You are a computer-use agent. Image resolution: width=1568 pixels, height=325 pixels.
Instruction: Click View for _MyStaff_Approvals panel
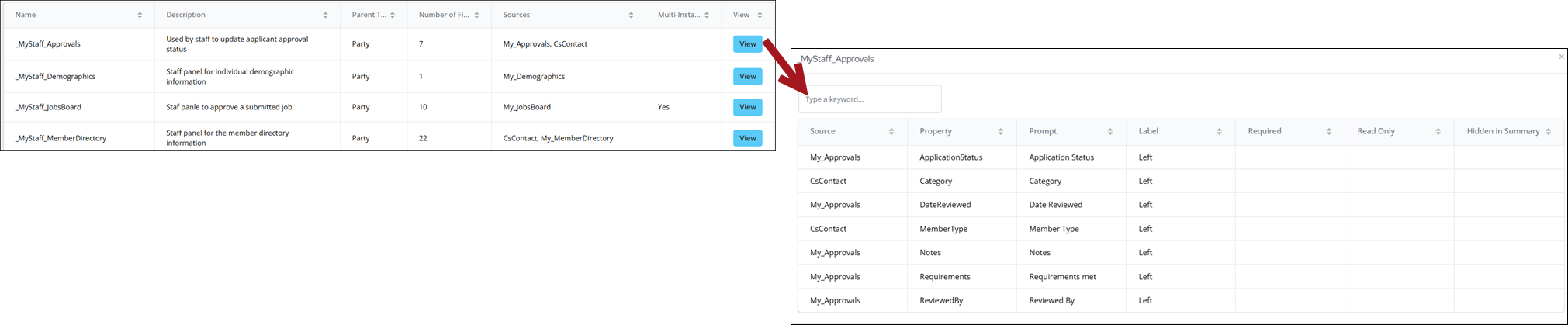[747, 44]
